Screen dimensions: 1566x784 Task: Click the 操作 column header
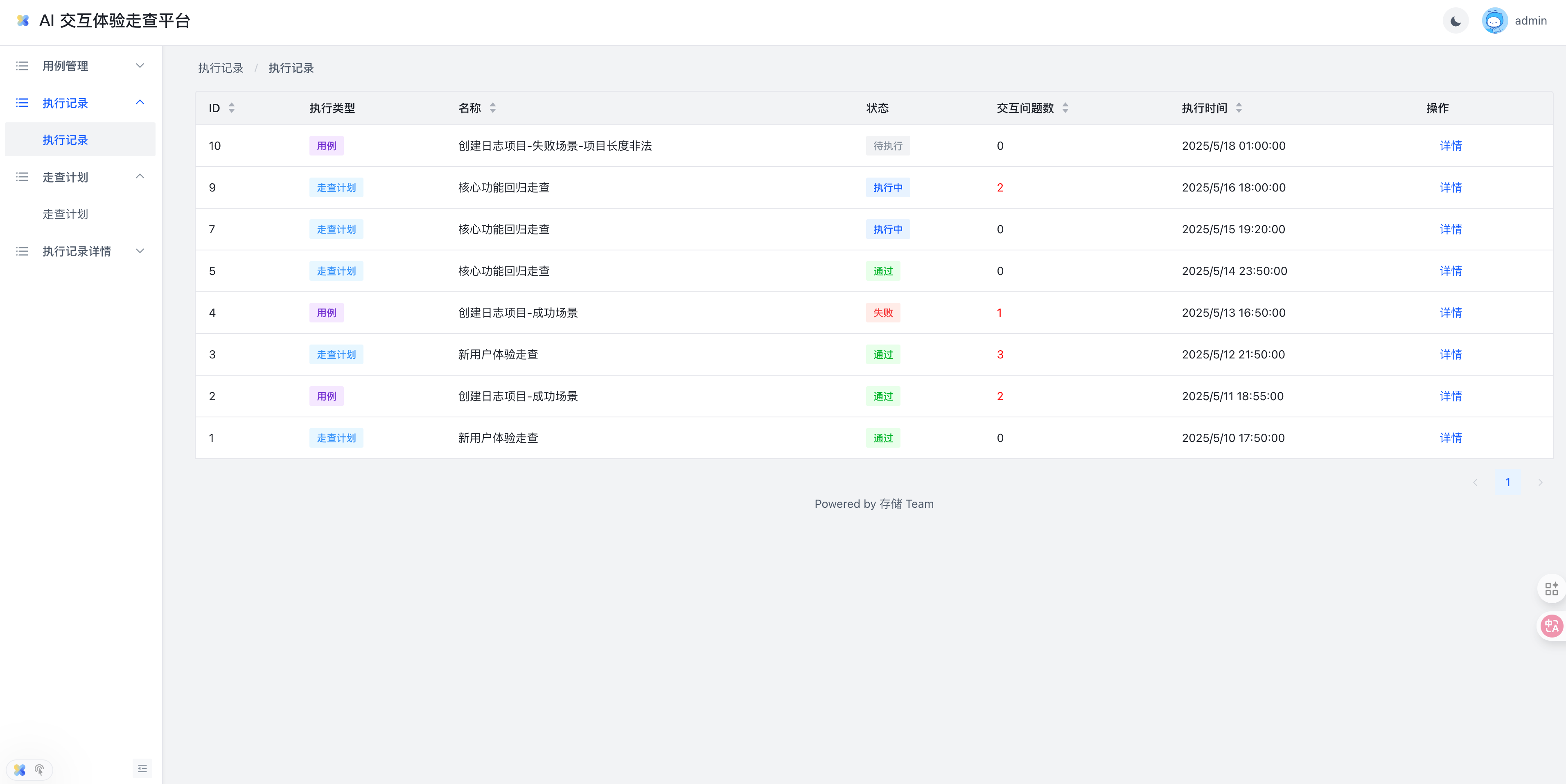tap(1438, 108)
